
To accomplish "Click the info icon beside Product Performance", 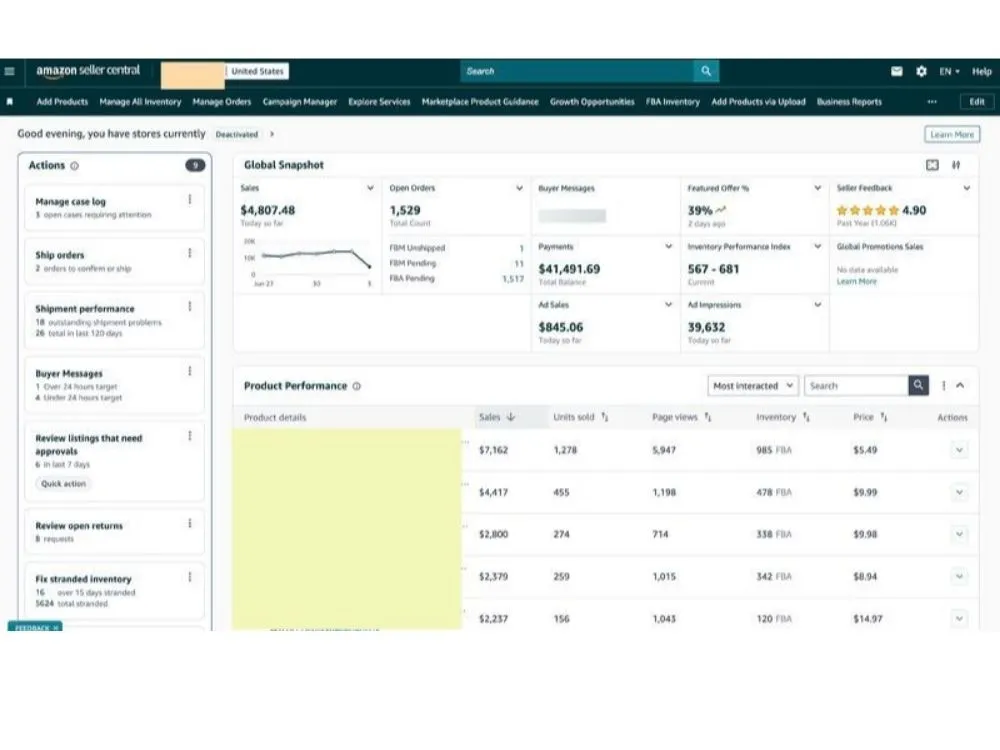I will [357, 386].
